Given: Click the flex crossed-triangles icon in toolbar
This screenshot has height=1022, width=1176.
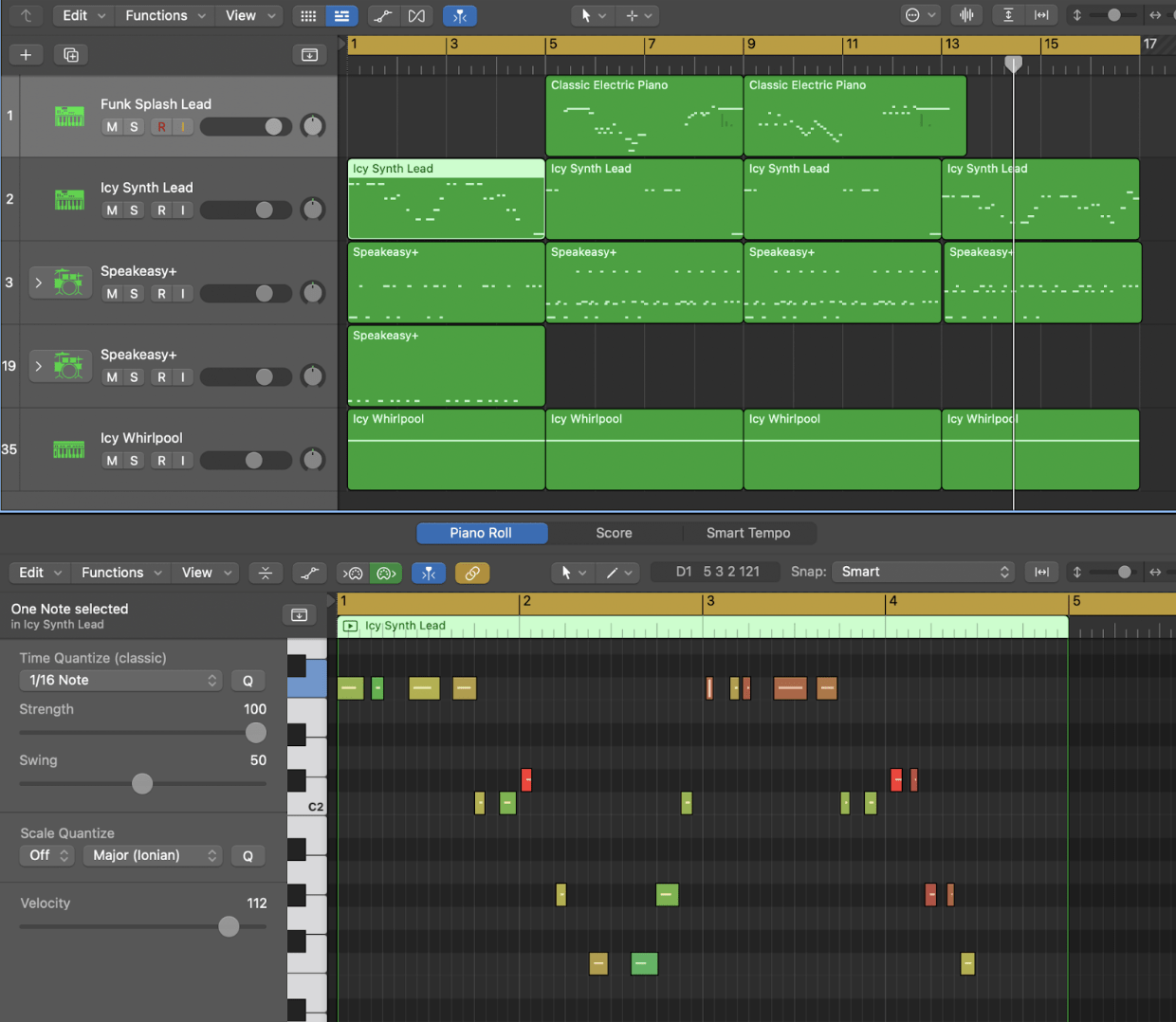Looking at the screenshot, I should click(416, 16).
